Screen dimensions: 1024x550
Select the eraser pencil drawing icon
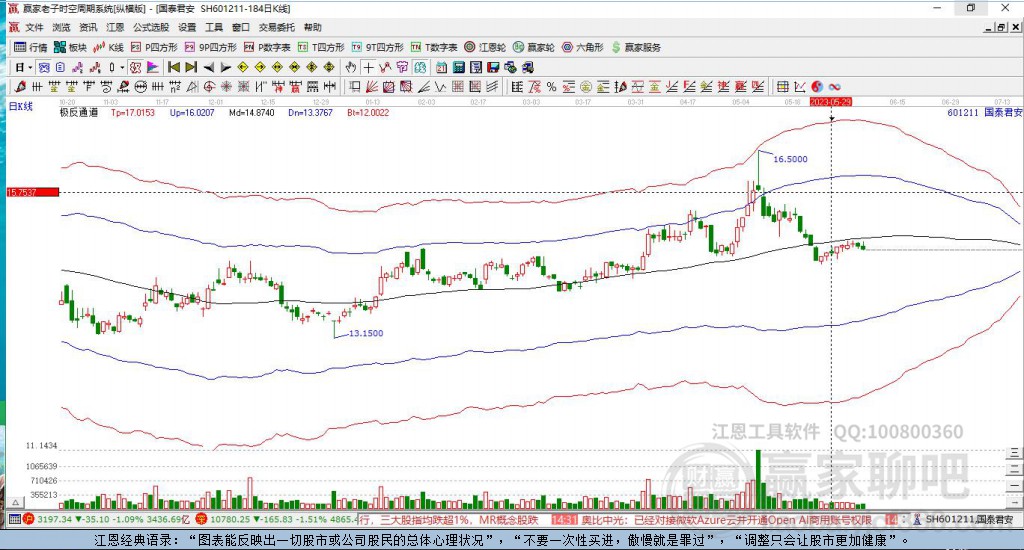(x=20, y=86)
